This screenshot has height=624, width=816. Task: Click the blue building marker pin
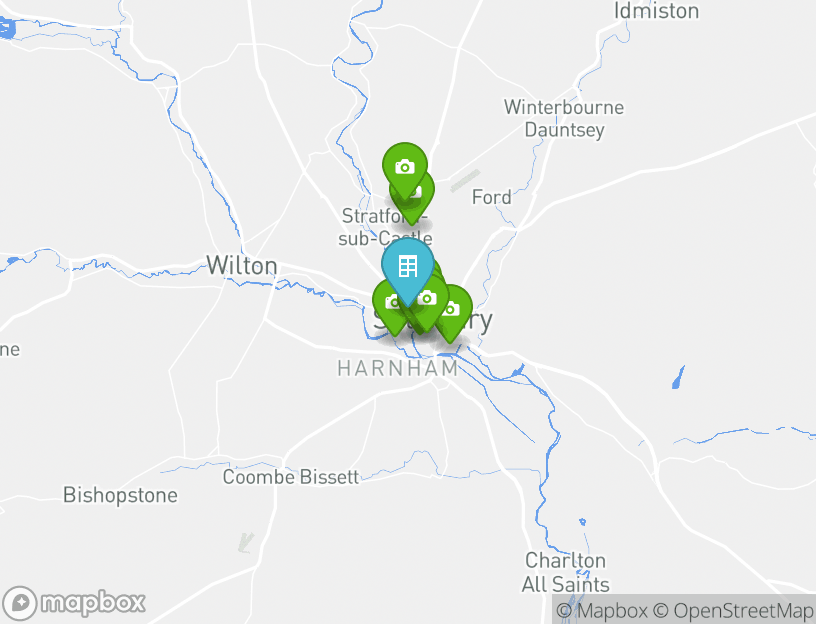coord(407,266)
